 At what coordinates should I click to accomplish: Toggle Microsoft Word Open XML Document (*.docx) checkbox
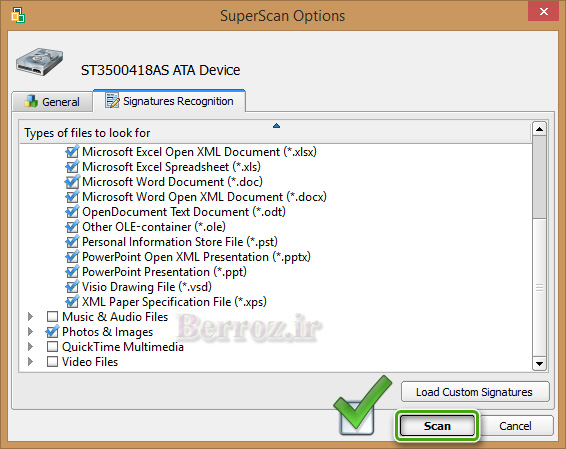pyautogui.click(x=72, y=197)
